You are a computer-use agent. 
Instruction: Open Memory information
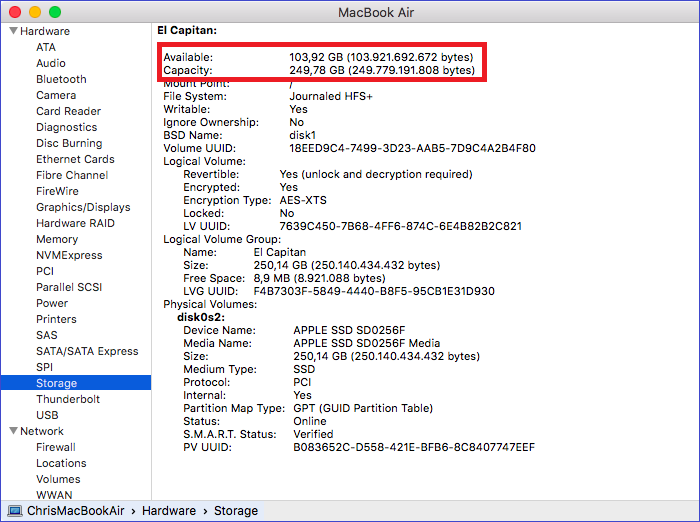pyautogui.click(x=57, y=239)
